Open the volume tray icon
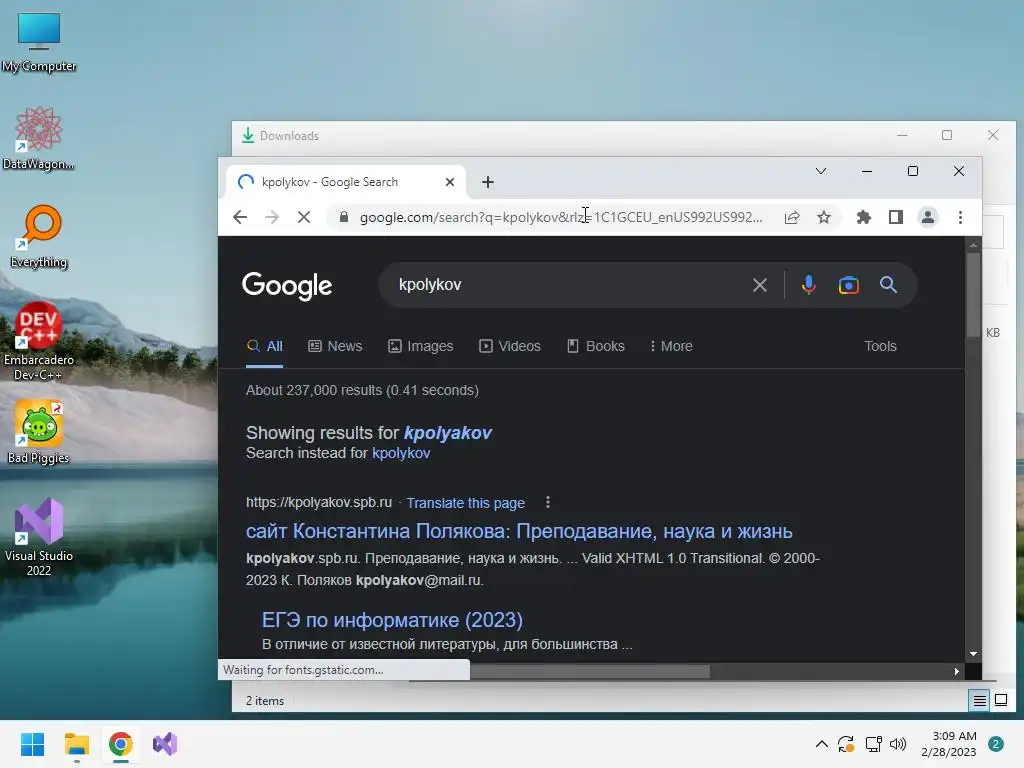Screen dimensions: 1024x768 (898, 744)
